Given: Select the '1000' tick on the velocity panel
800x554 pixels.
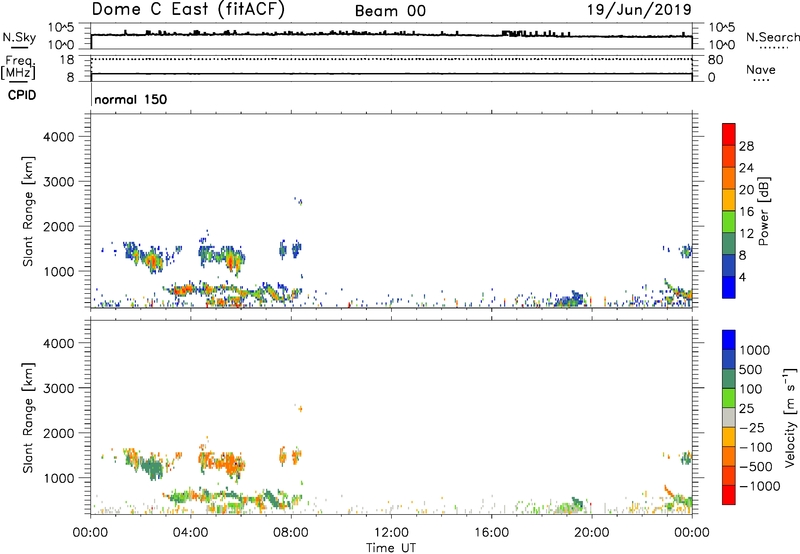Looking at the screenshot, I should pos(59,478).
